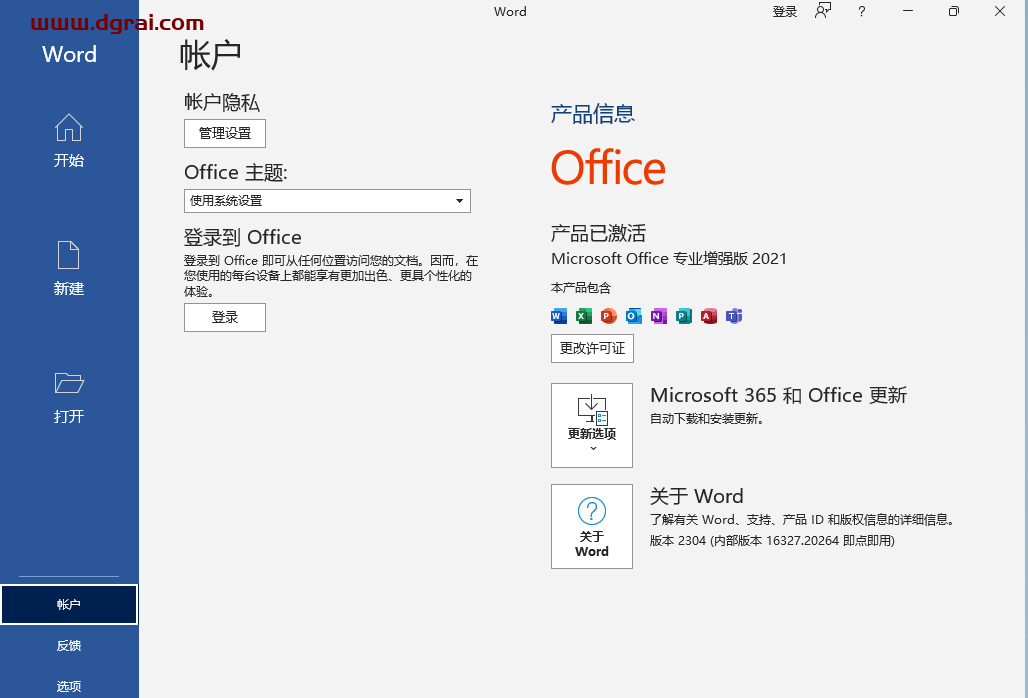Click the Excel icon in product list
The image size is (1028, 698).
[x=583, y=316]
